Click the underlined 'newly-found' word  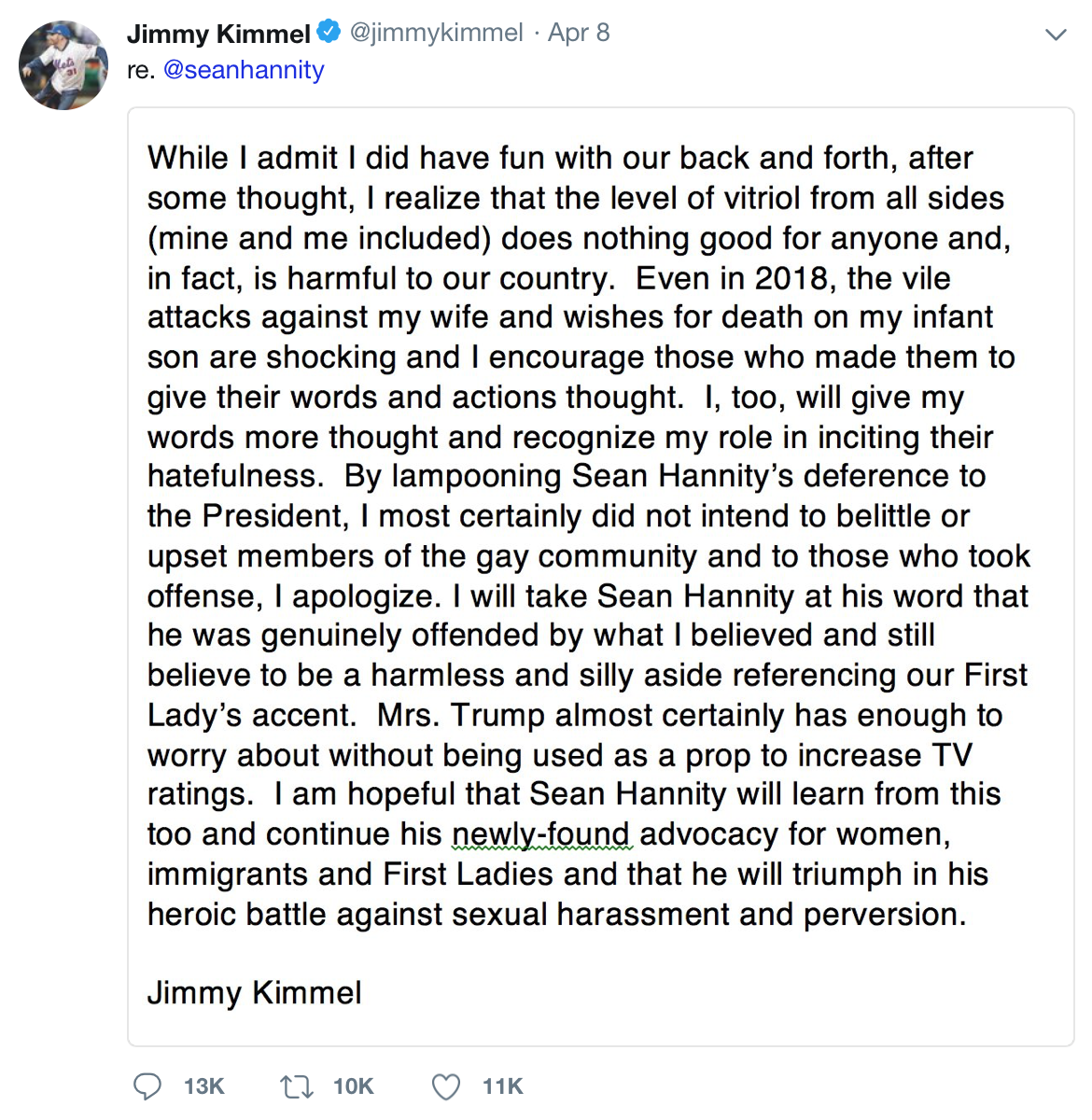541,834
